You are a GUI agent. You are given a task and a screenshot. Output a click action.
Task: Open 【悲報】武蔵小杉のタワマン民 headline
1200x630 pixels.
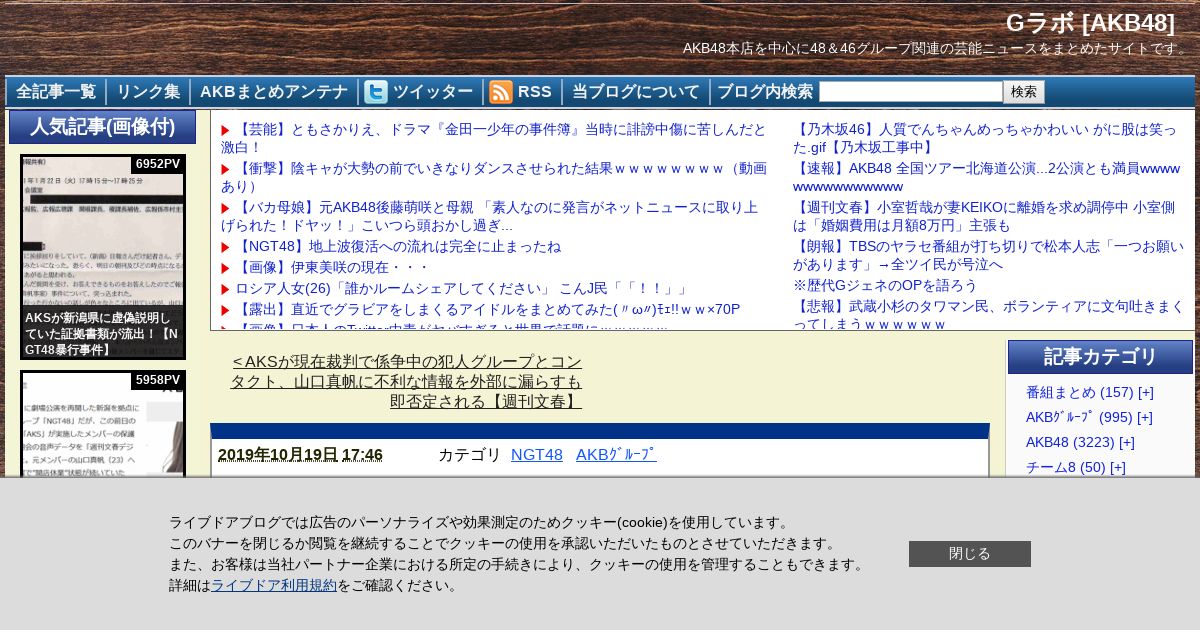(x=988, y=315)
